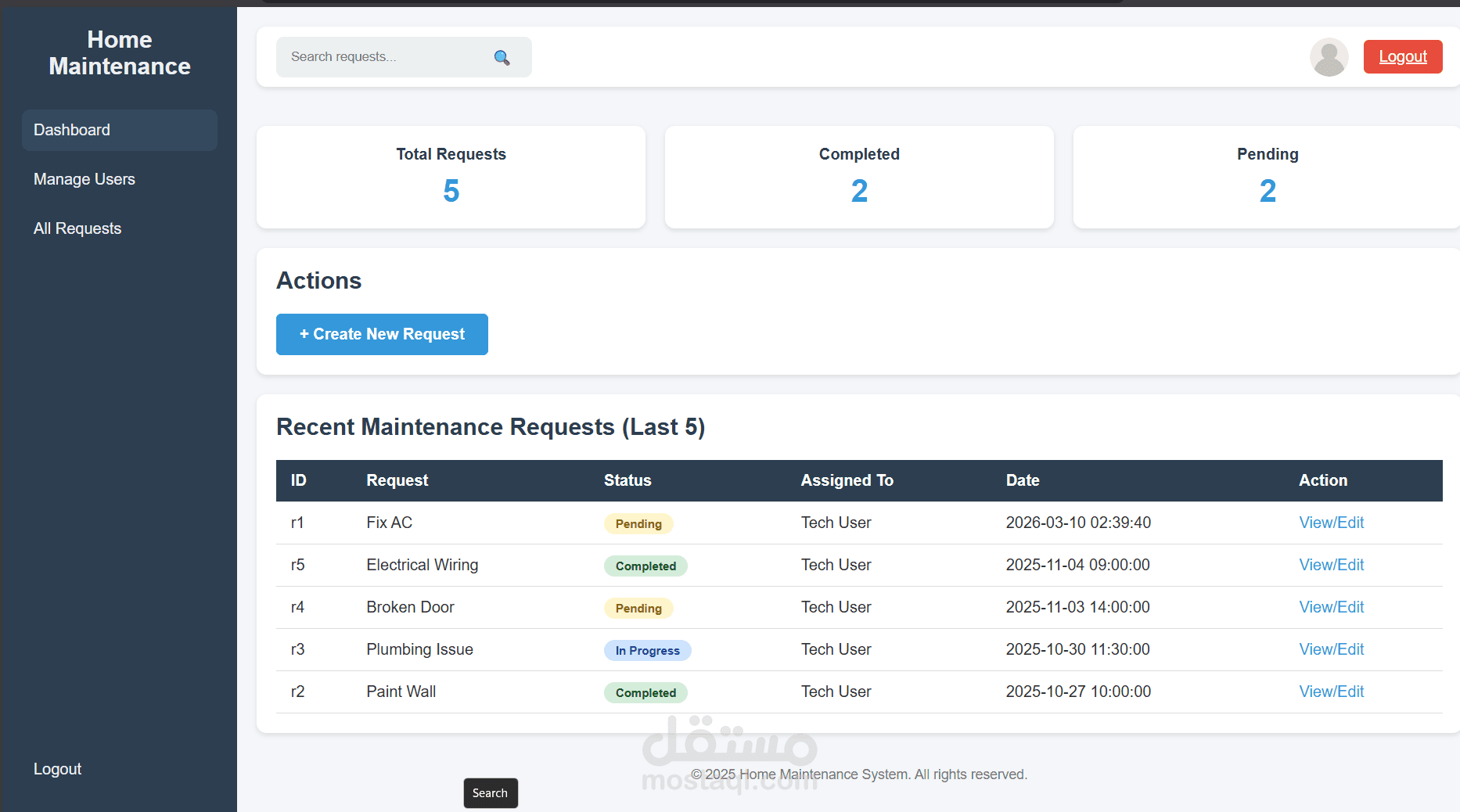Open All Requests in sidebar
Viewport: 1460px width, 812px height.
[120, 228]
